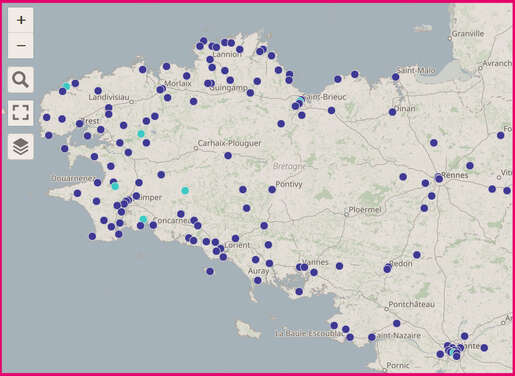This screenshot has height=376, width=515.
Task: Select the blue marker near Pontchâteau
Action: 396,323
